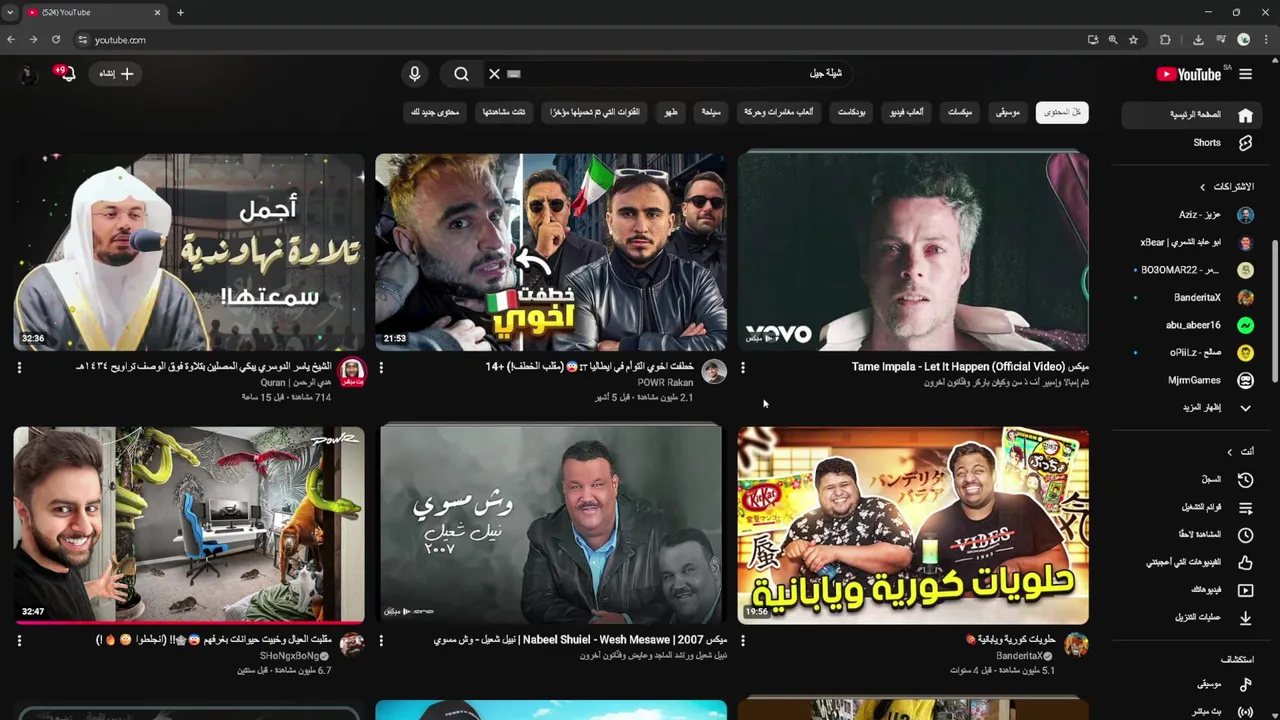Viewport: 1280px width, 720px height.
Task: Click the Create (إنشاء) button
Action: 116,74
